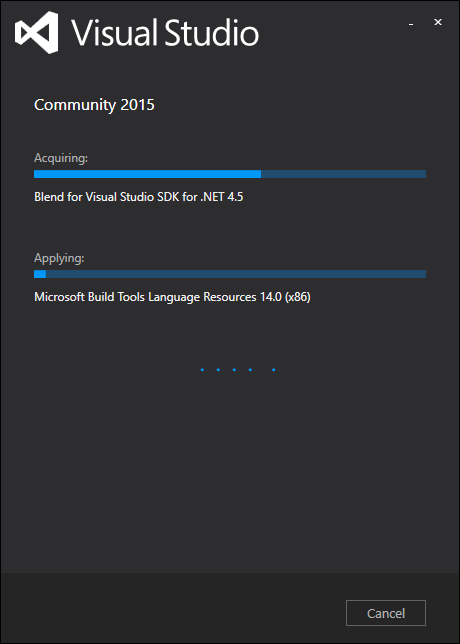460x644 pixels.
Task: Click the Visual Studio title text
Action: [165, 32]
